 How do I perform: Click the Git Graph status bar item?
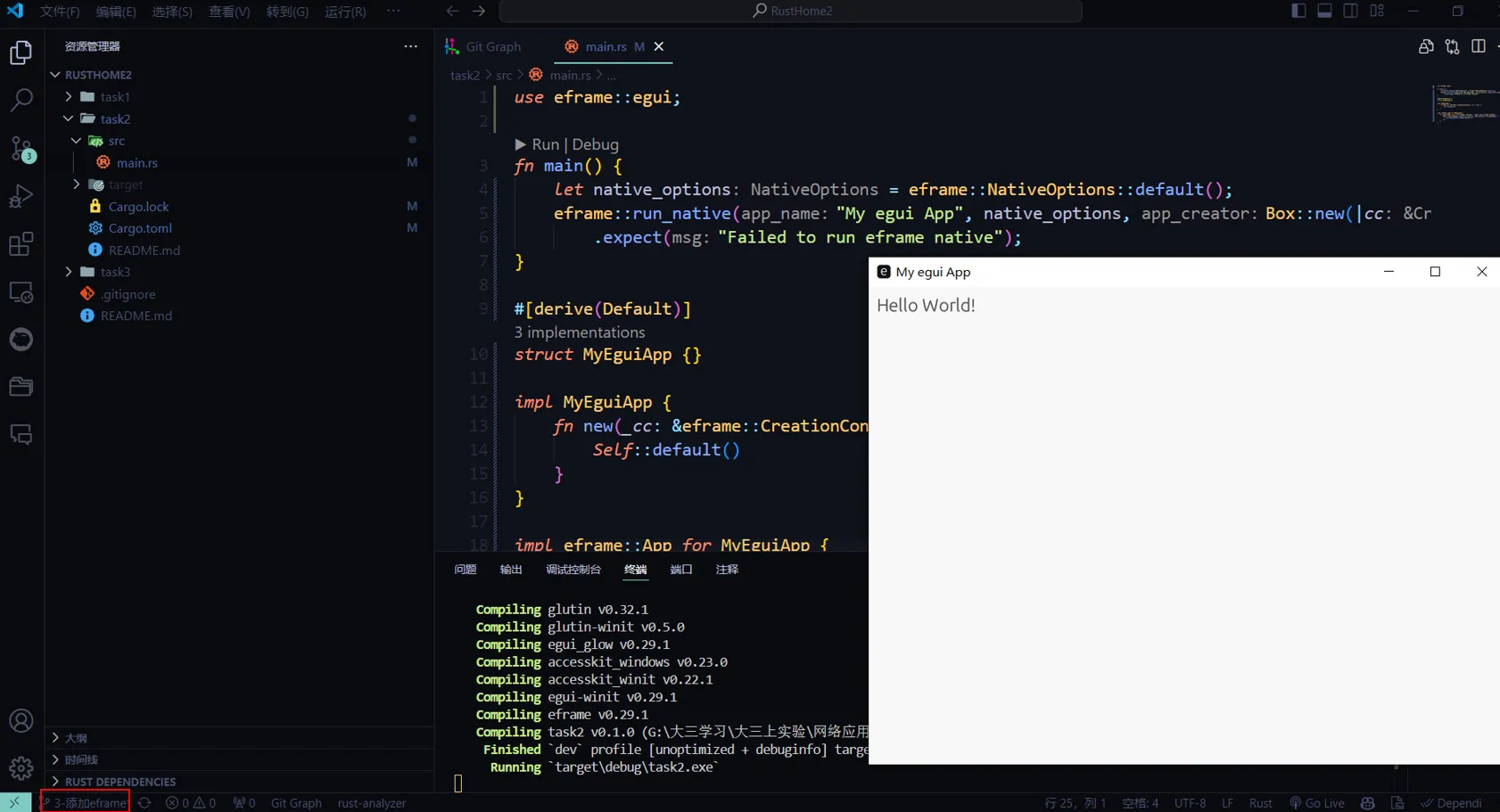295,803
